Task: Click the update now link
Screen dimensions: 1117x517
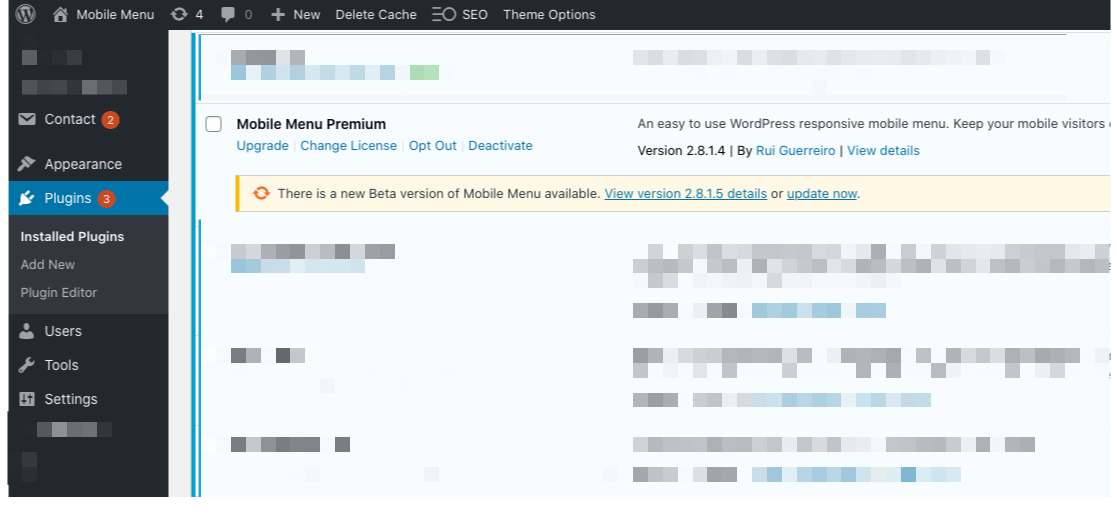Action: [x=821, y=194]
